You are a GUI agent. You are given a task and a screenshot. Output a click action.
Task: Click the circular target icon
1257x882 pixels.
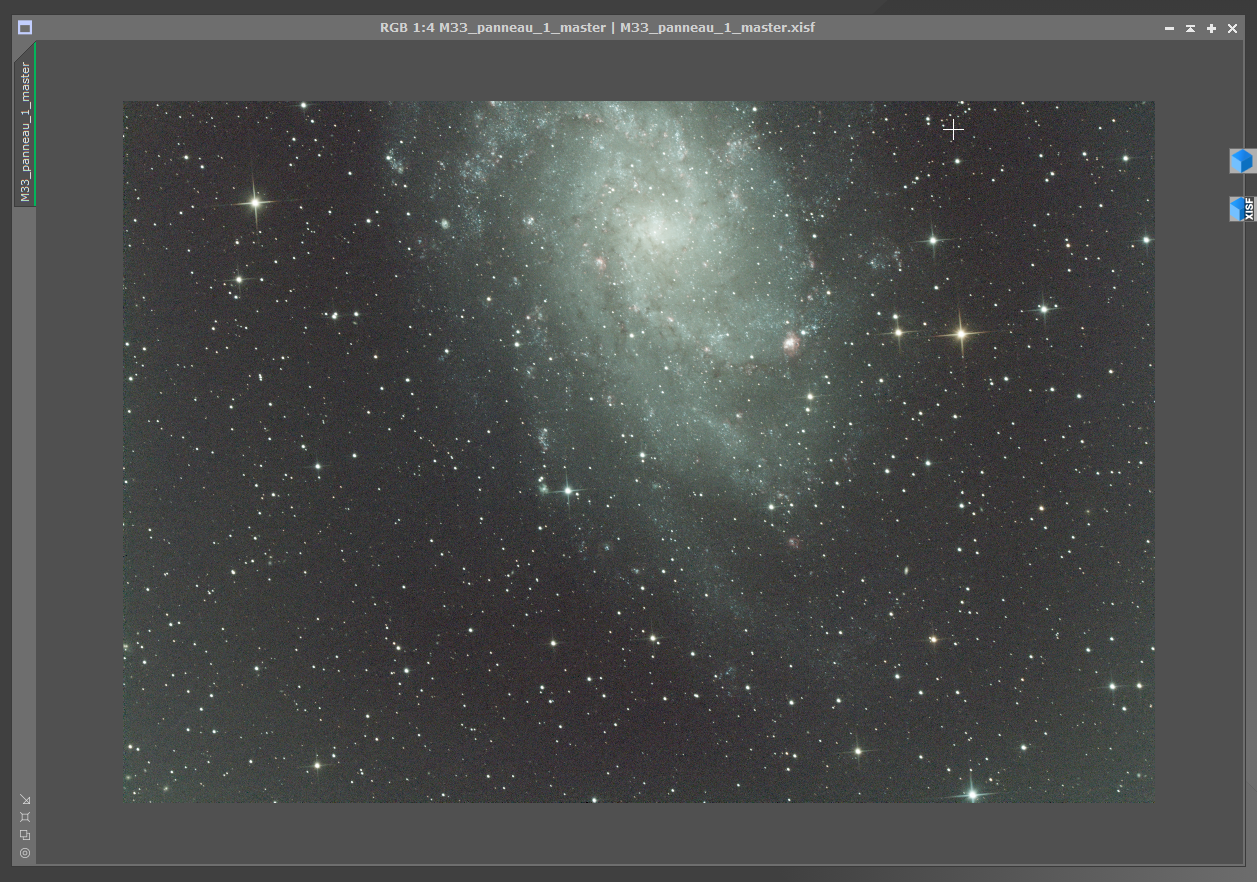(25, 854)
